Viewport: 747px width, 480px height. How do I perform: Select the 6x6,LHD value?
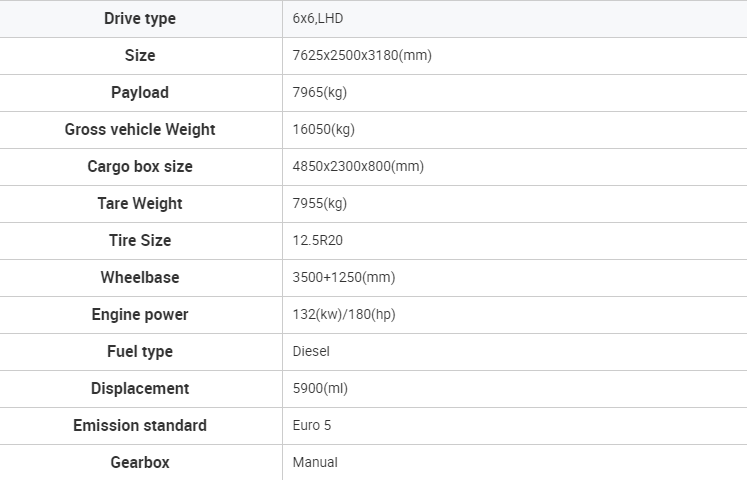pos(319,19)
